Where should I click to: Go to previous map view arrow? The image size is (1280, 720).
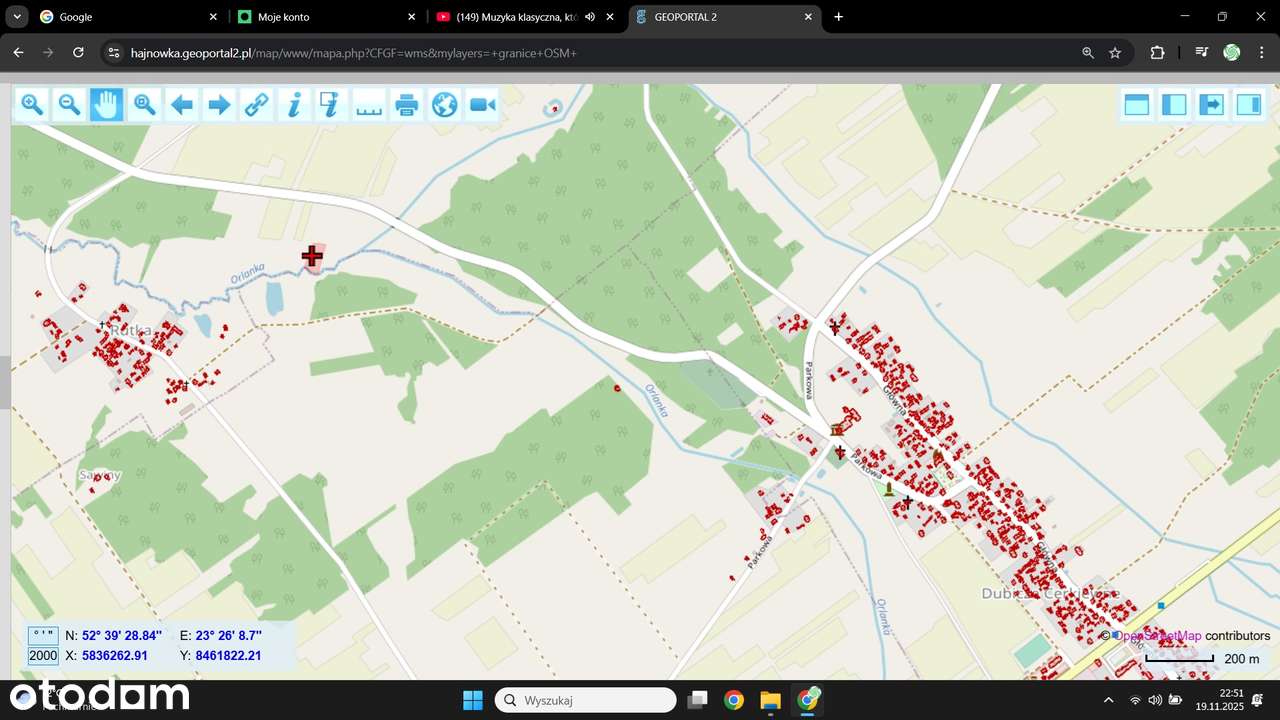click(182, 104)
